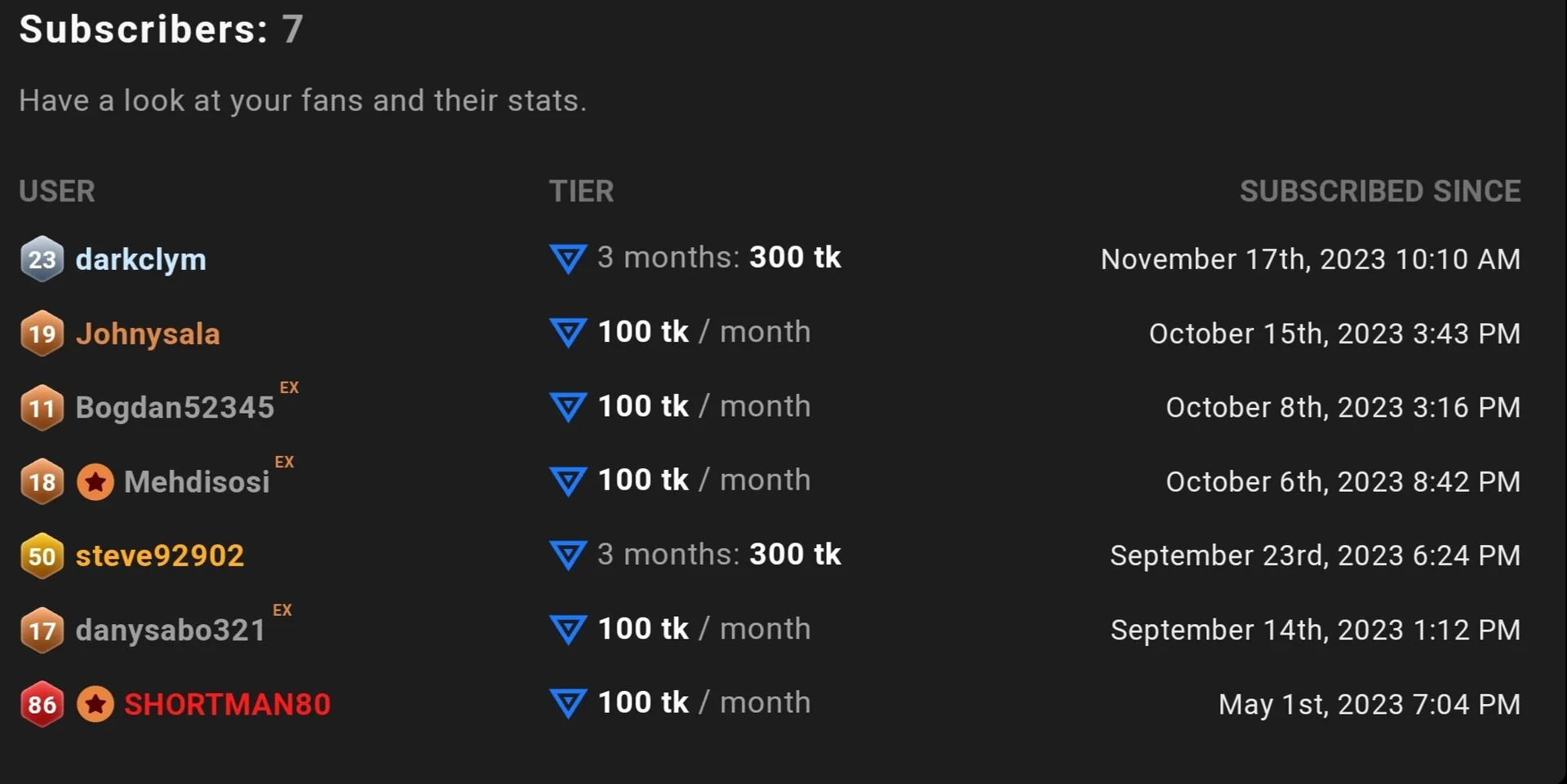
Task: Click the danysabo321 username
Action: 171,630
